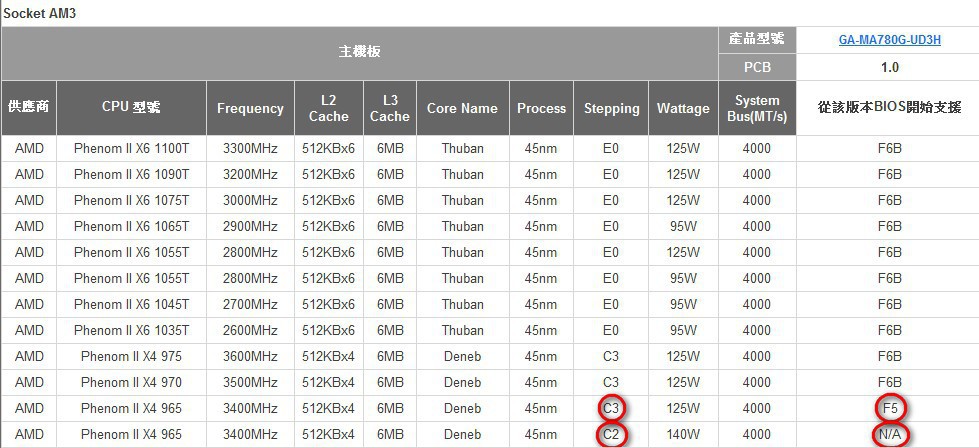This screenshot has height=448, width=979.
Task: Click 45nm in the 1090T row
Action: pyautogui.click(x=541, y=175)
